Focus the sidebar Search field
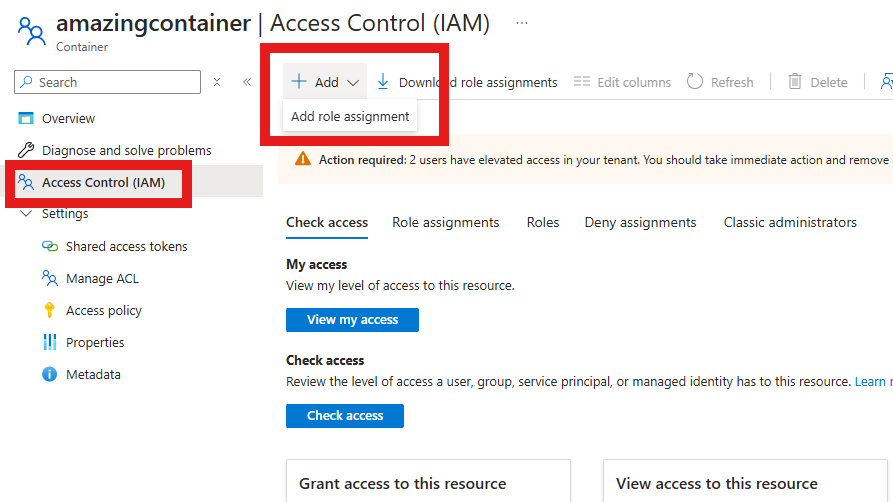Image resolution: width=893 pixels, height=502 pixels. 108,82
